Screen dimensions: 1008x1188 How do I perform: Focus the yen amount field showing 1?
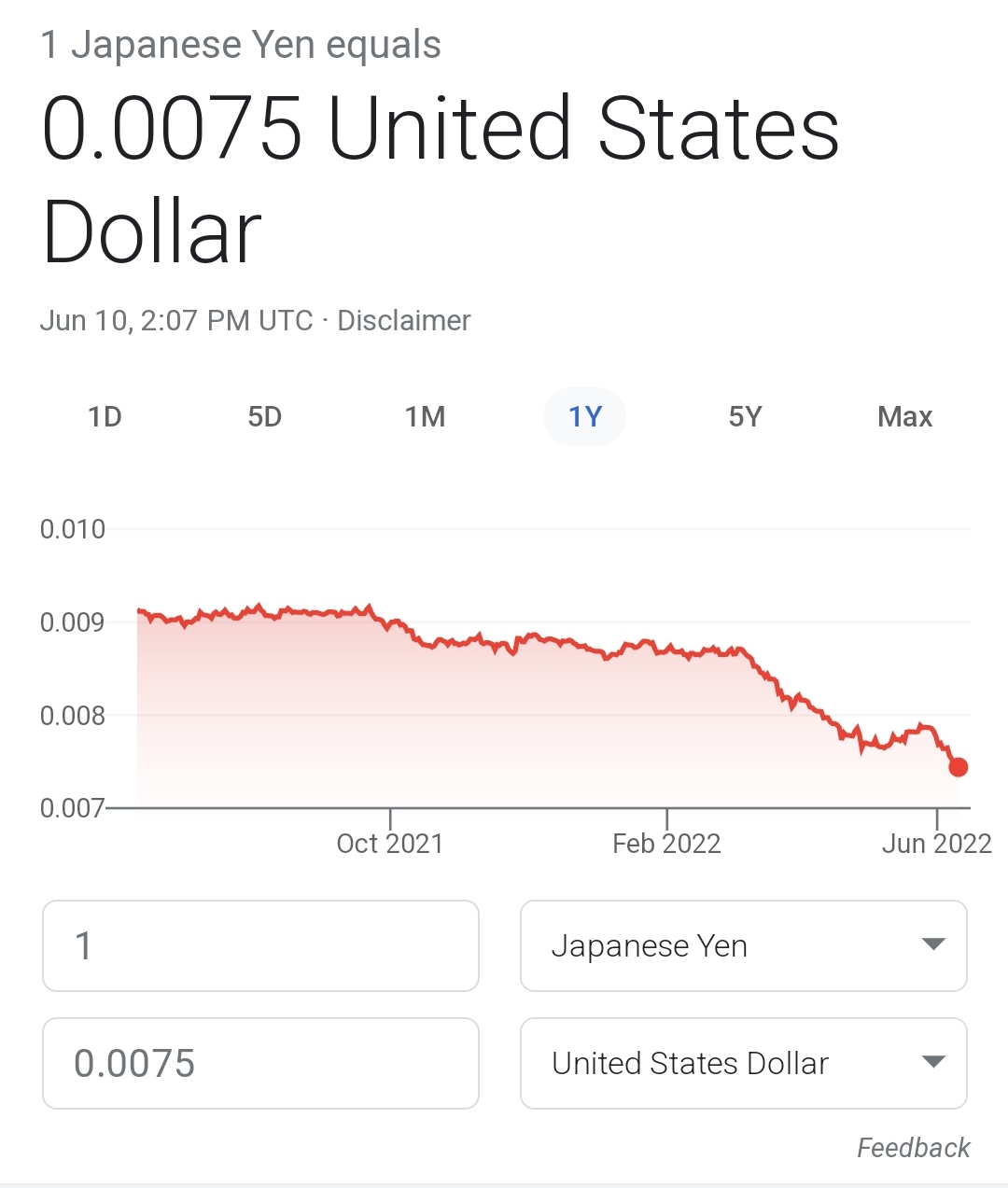(x=260, y=945)
